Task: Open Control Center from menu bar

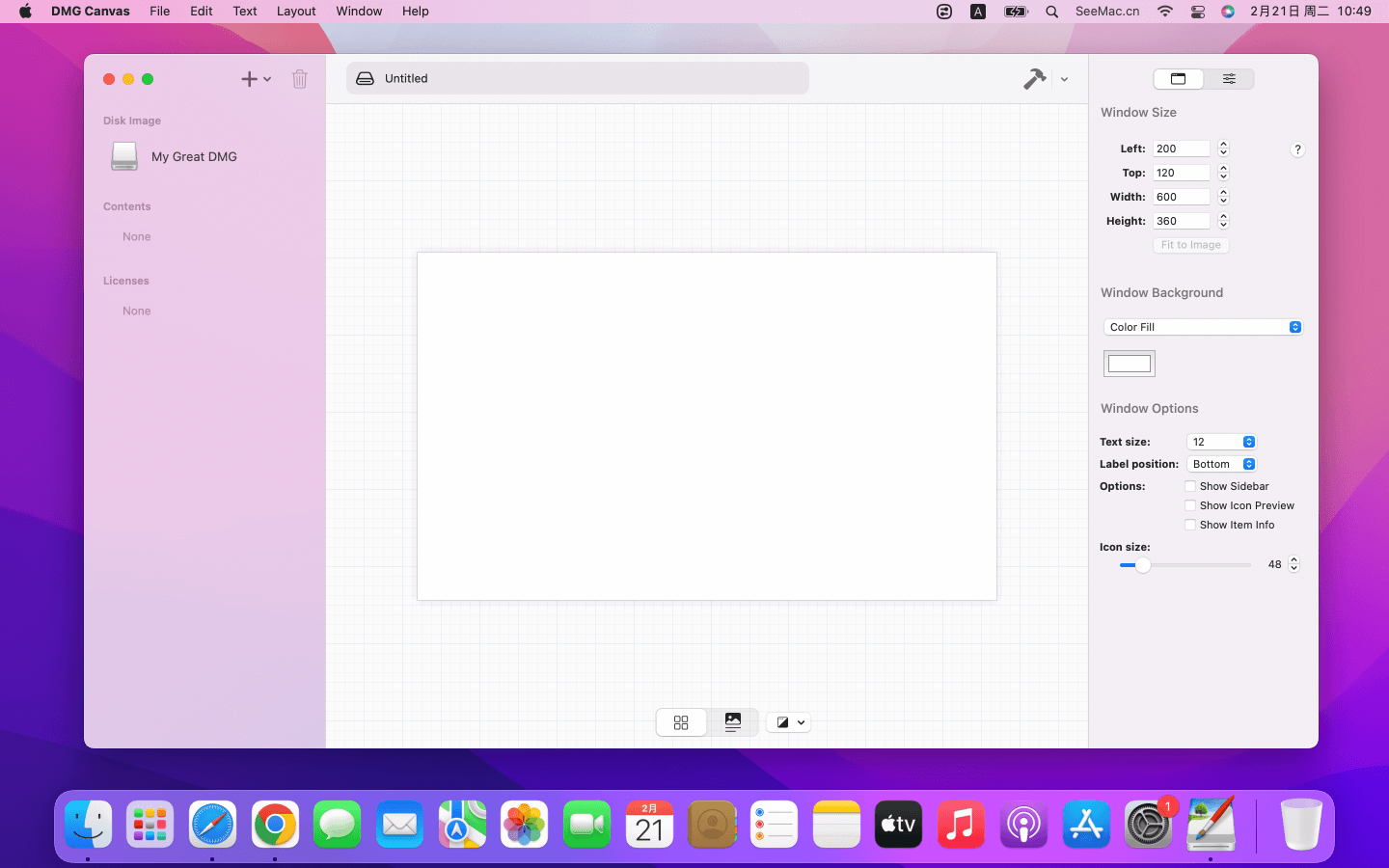Action: click(1198, 12)
